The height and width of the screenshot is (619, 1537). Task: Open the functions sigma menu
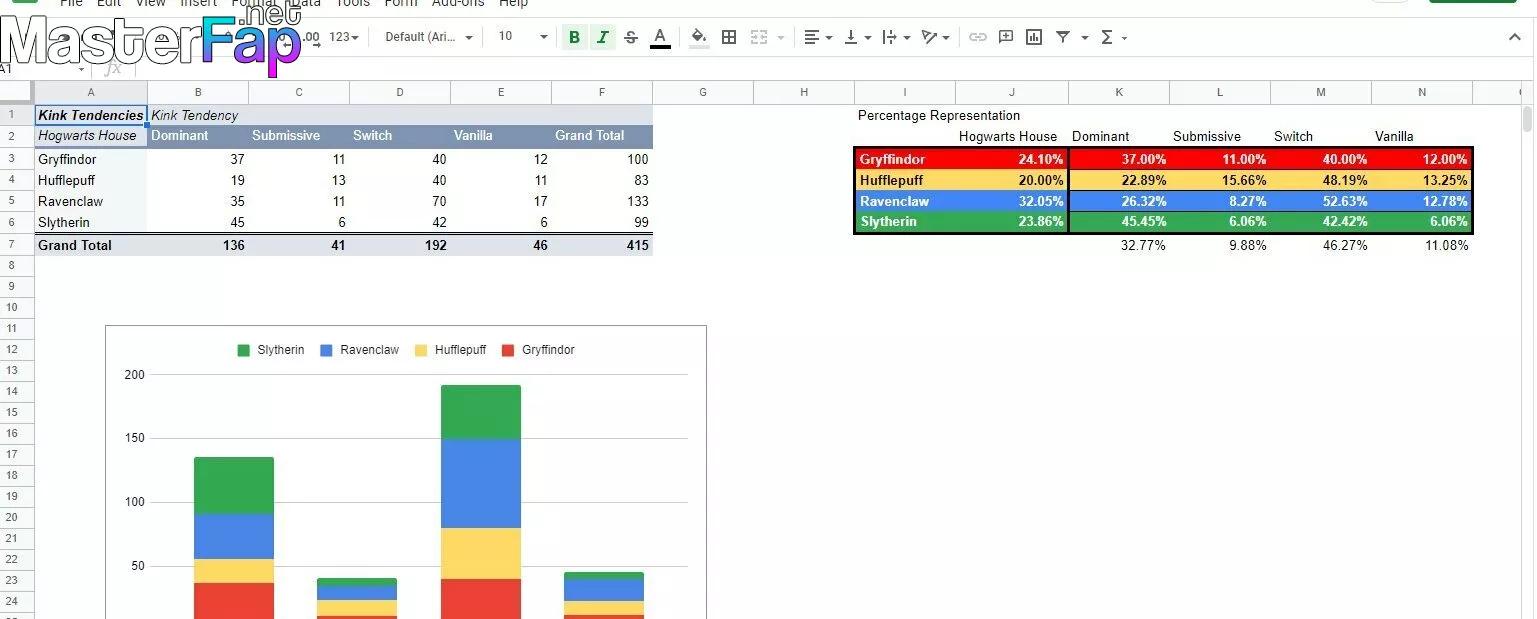(1113, 37)
